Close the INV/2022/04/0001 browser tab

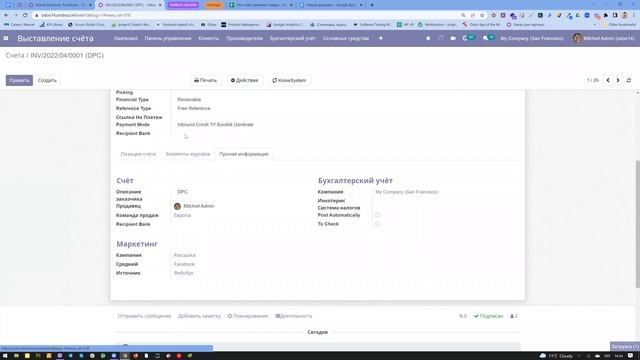tap(160, 5)
